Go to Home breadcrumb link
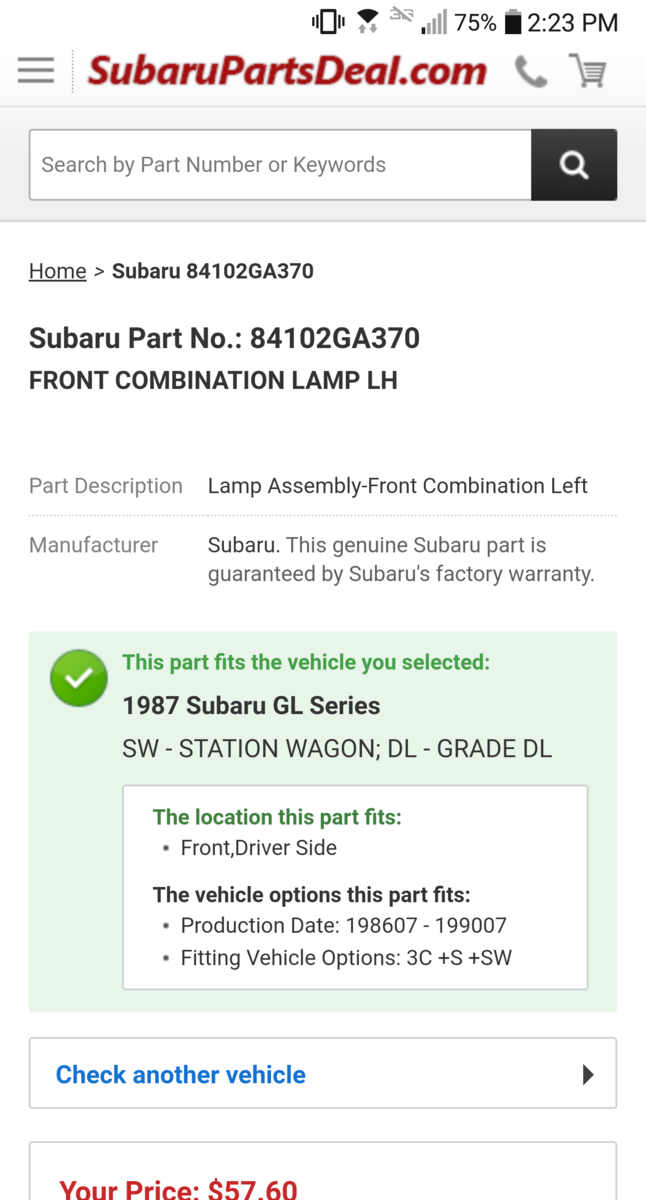 [x=57, y=271]
